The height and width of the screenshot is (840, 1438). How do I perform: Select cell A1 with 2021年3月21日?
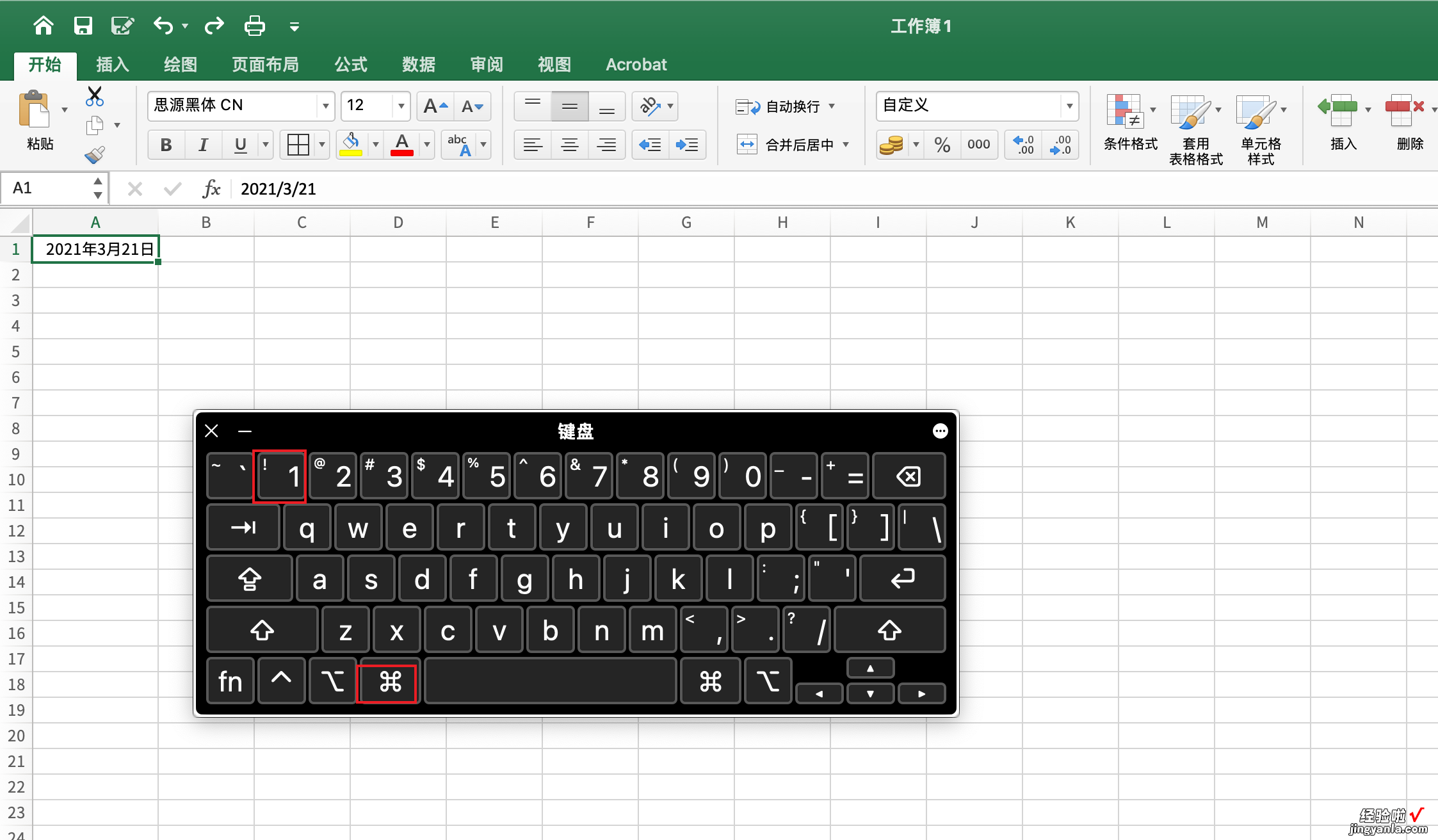[x=95, y=249]
